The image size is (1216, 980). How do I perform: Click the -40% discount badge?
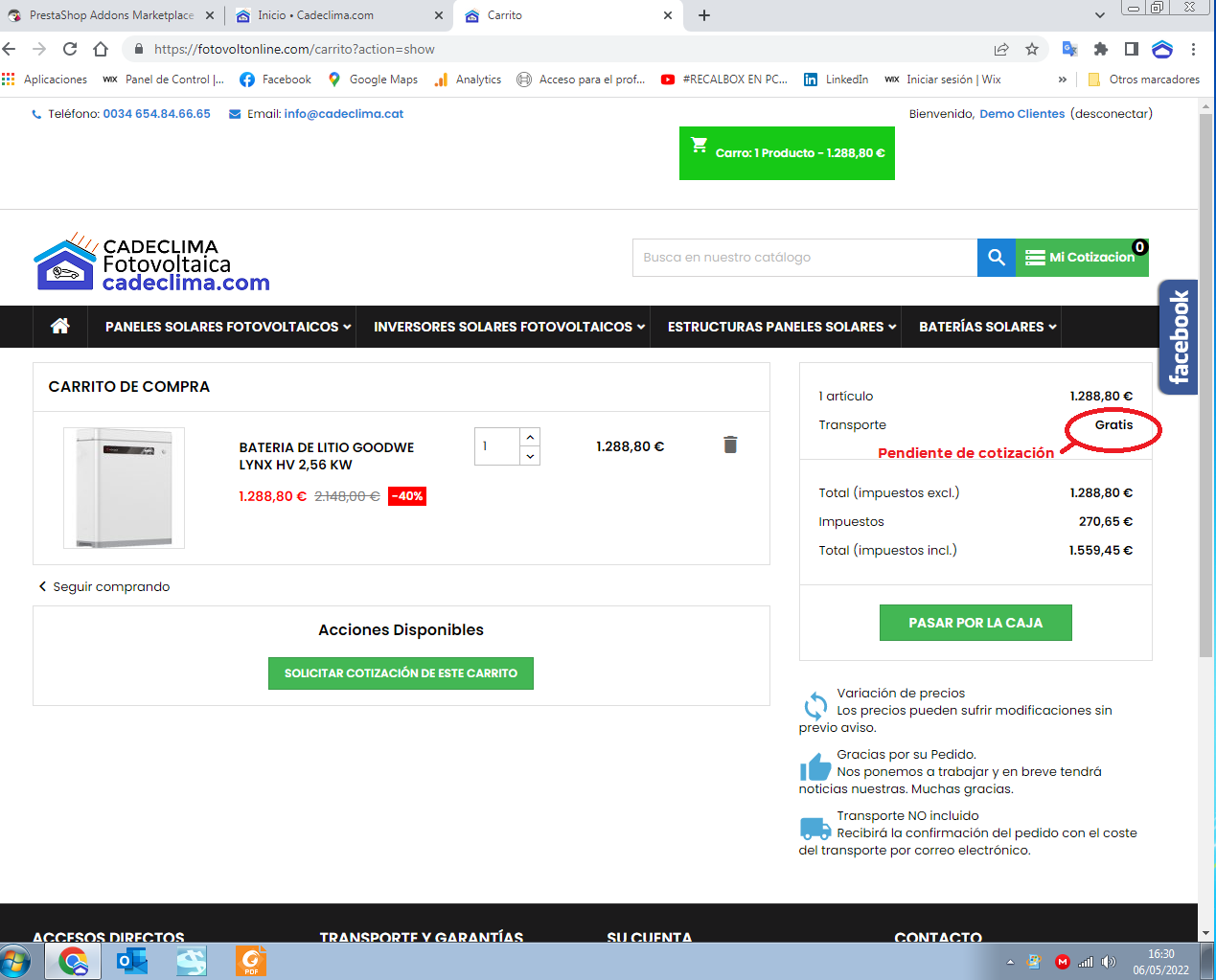[407, 496]
